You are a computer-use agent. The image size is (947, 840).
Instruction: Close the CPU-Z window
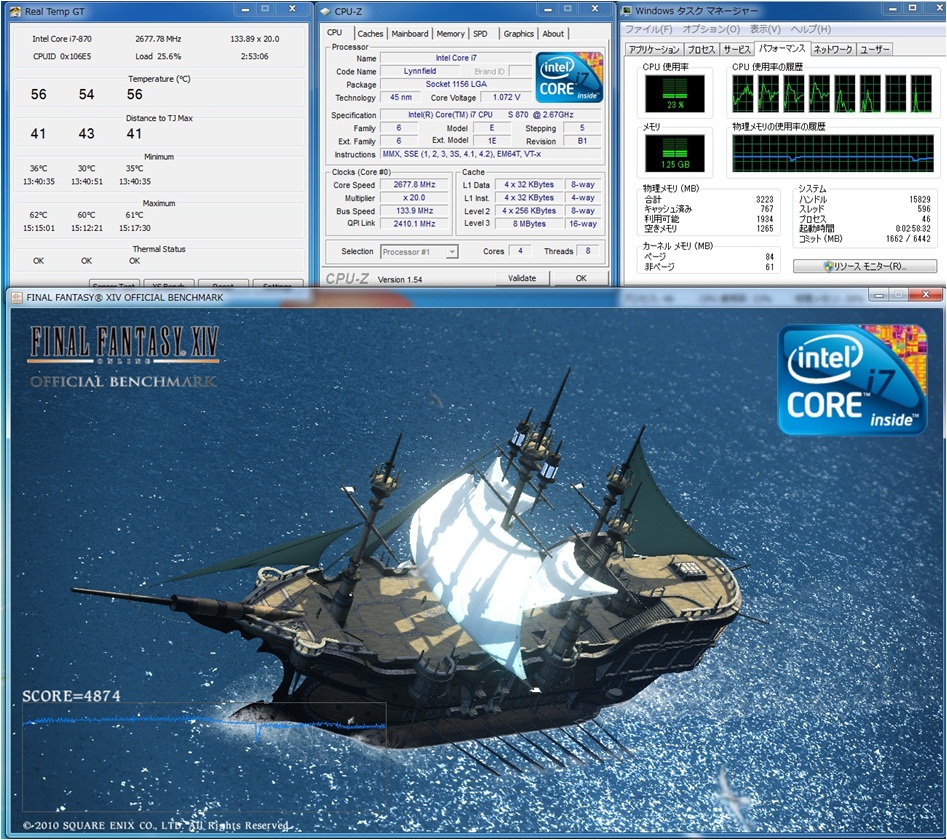click(x=595, y=8)
